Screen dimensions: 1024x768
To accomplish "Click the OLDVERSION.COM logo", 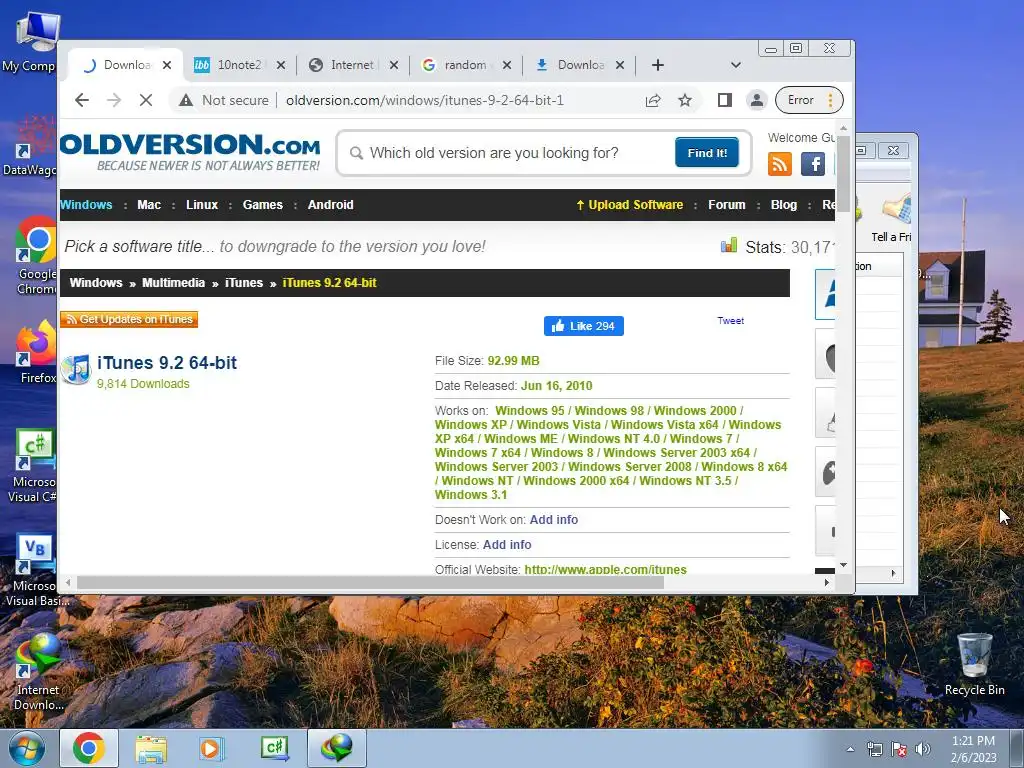I will [x=191, y=152].
